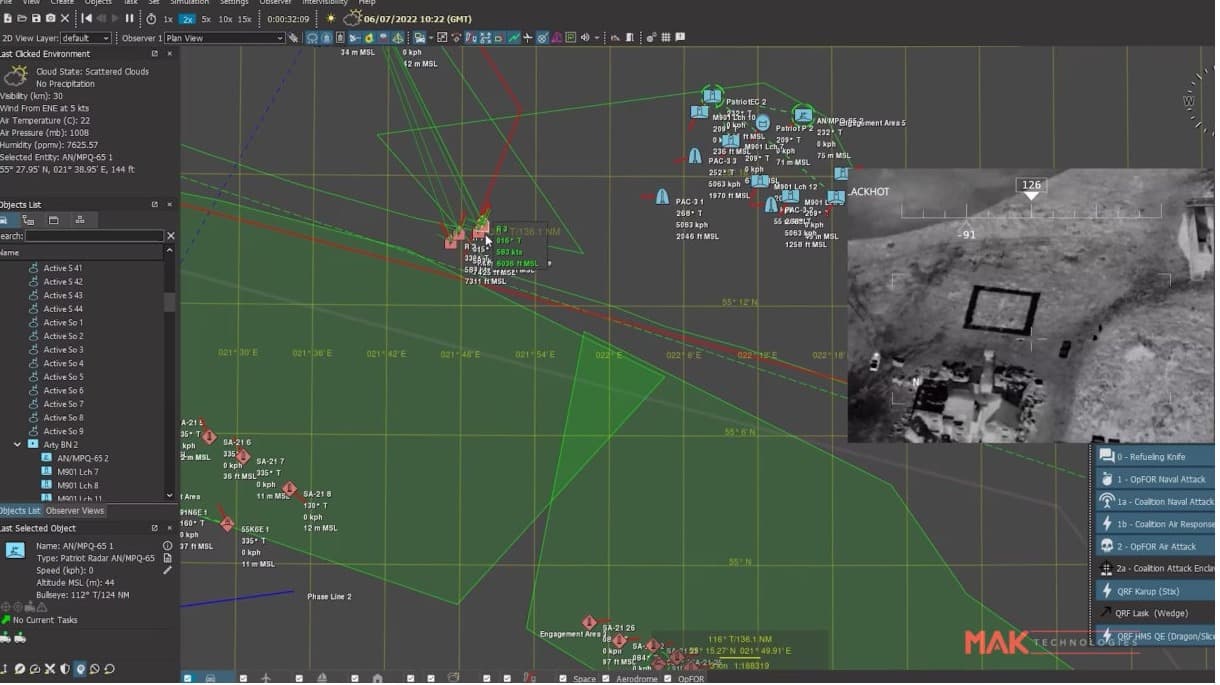Click the sun time-of-day icon
This screenshot has height=685, width=1220.
click(331, 18)
